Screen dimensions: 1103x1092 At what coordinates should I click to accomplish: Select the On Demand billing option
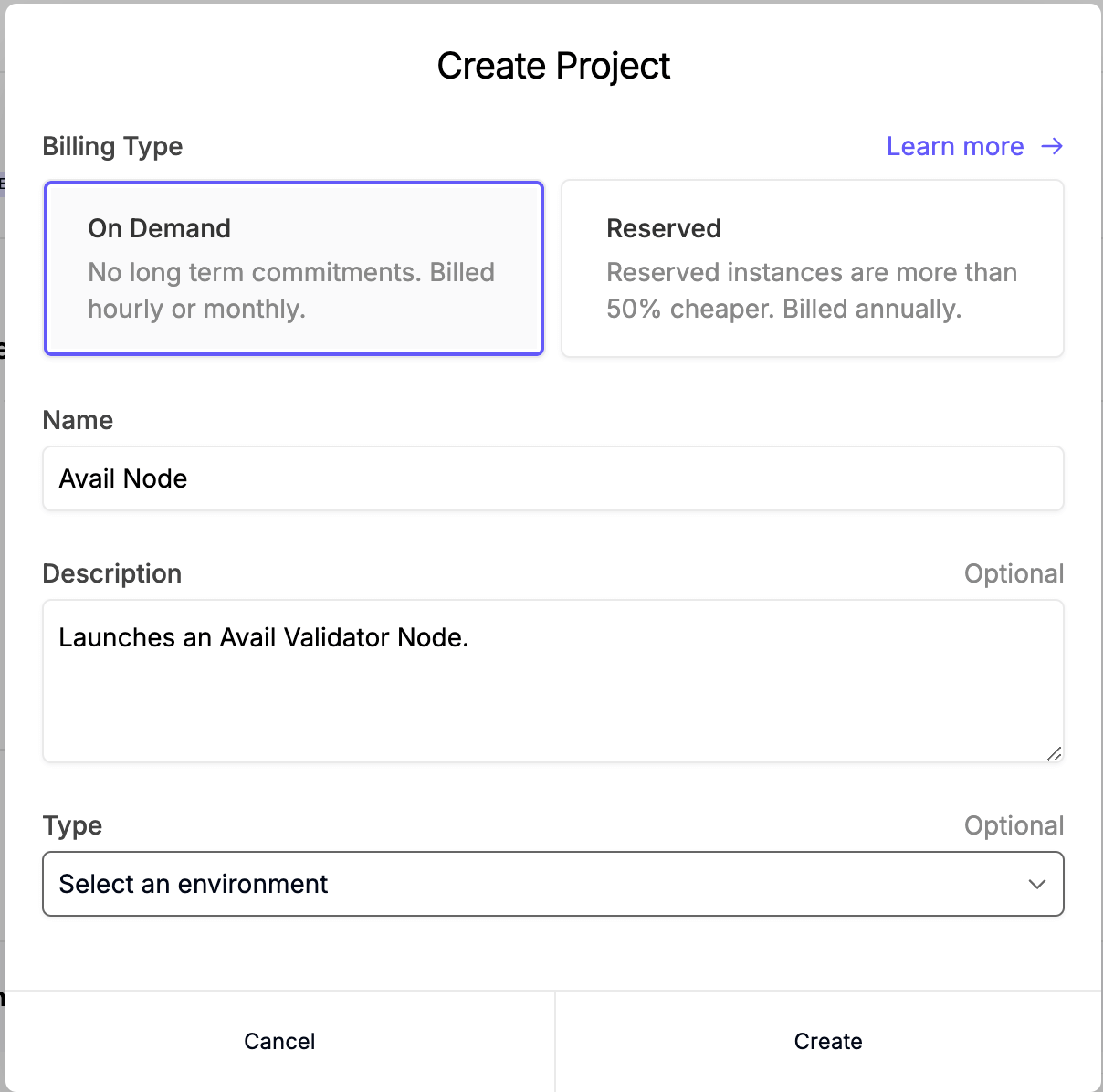point(294,268)
